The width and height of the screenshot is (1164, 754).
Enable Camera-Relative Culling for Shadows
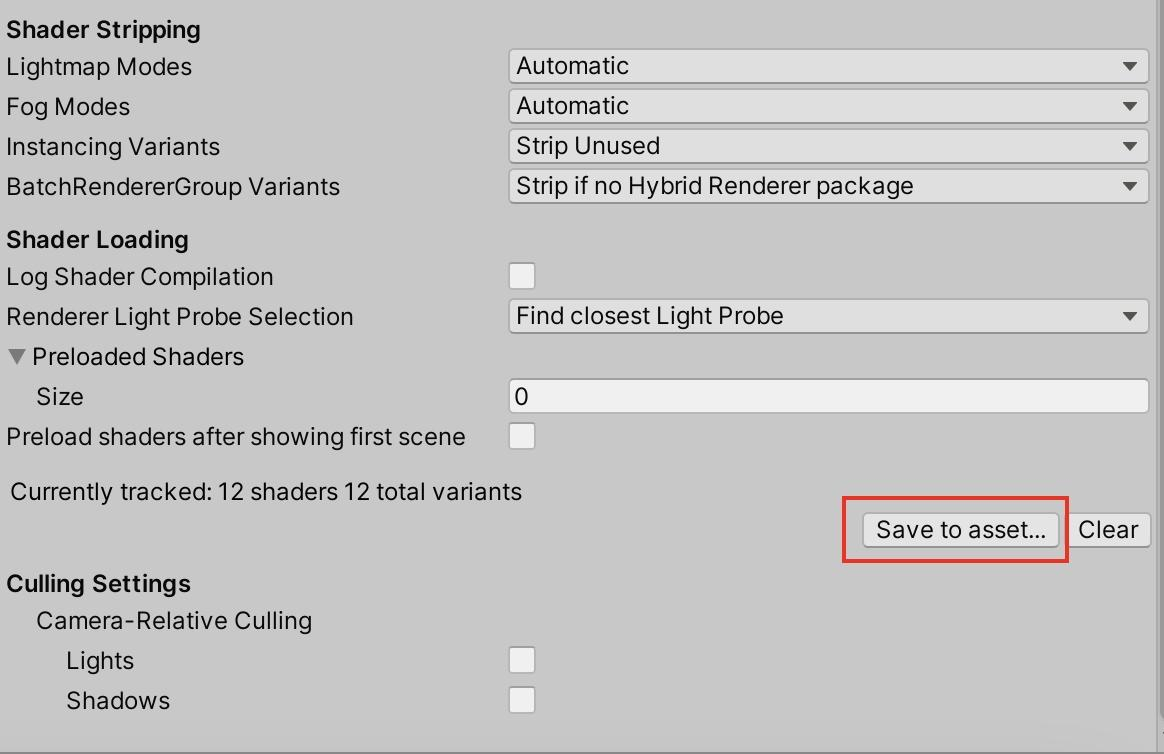[522, 700]
